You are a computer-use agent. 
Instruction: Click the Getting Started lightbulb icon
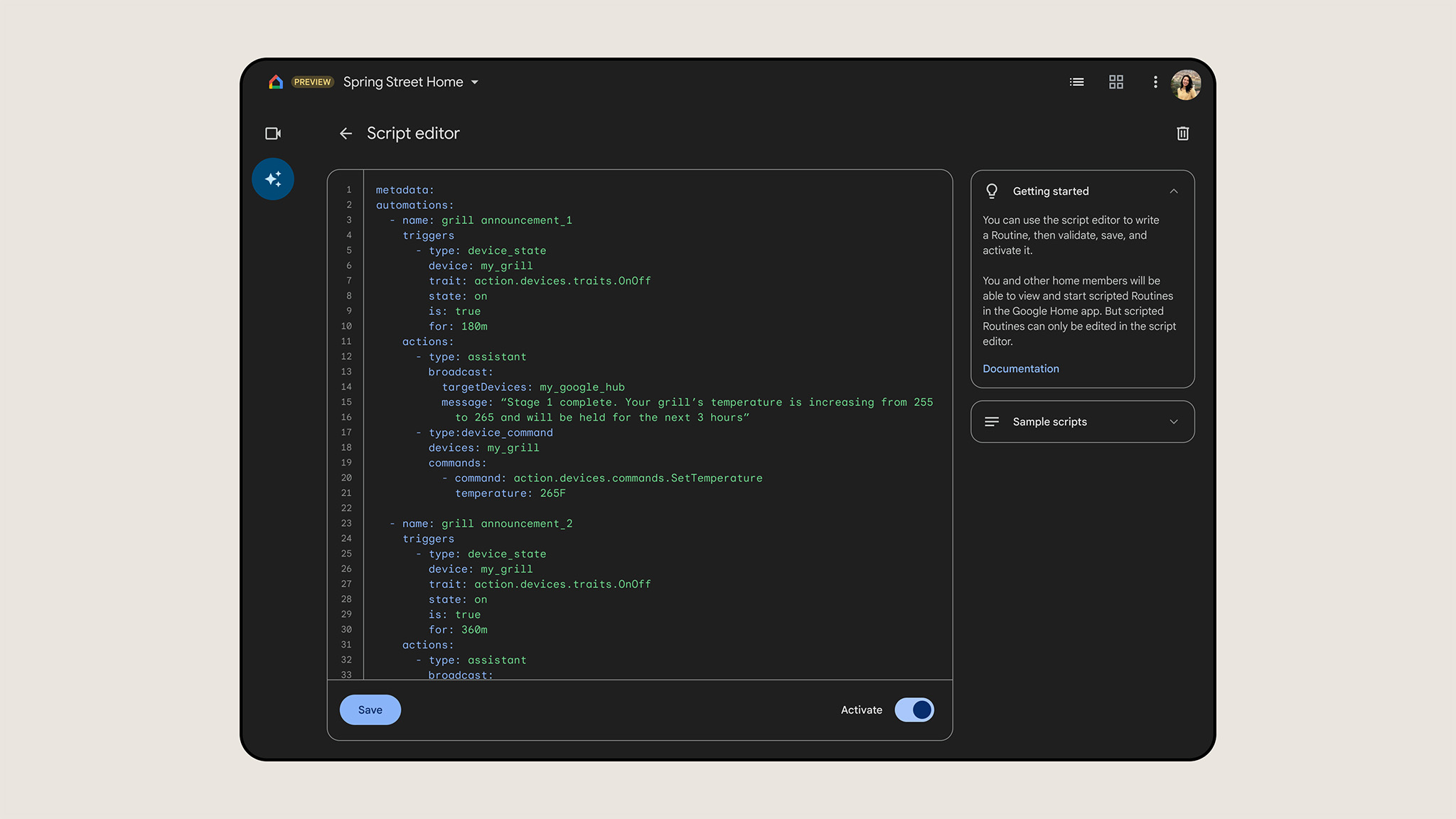coord(992,190)
